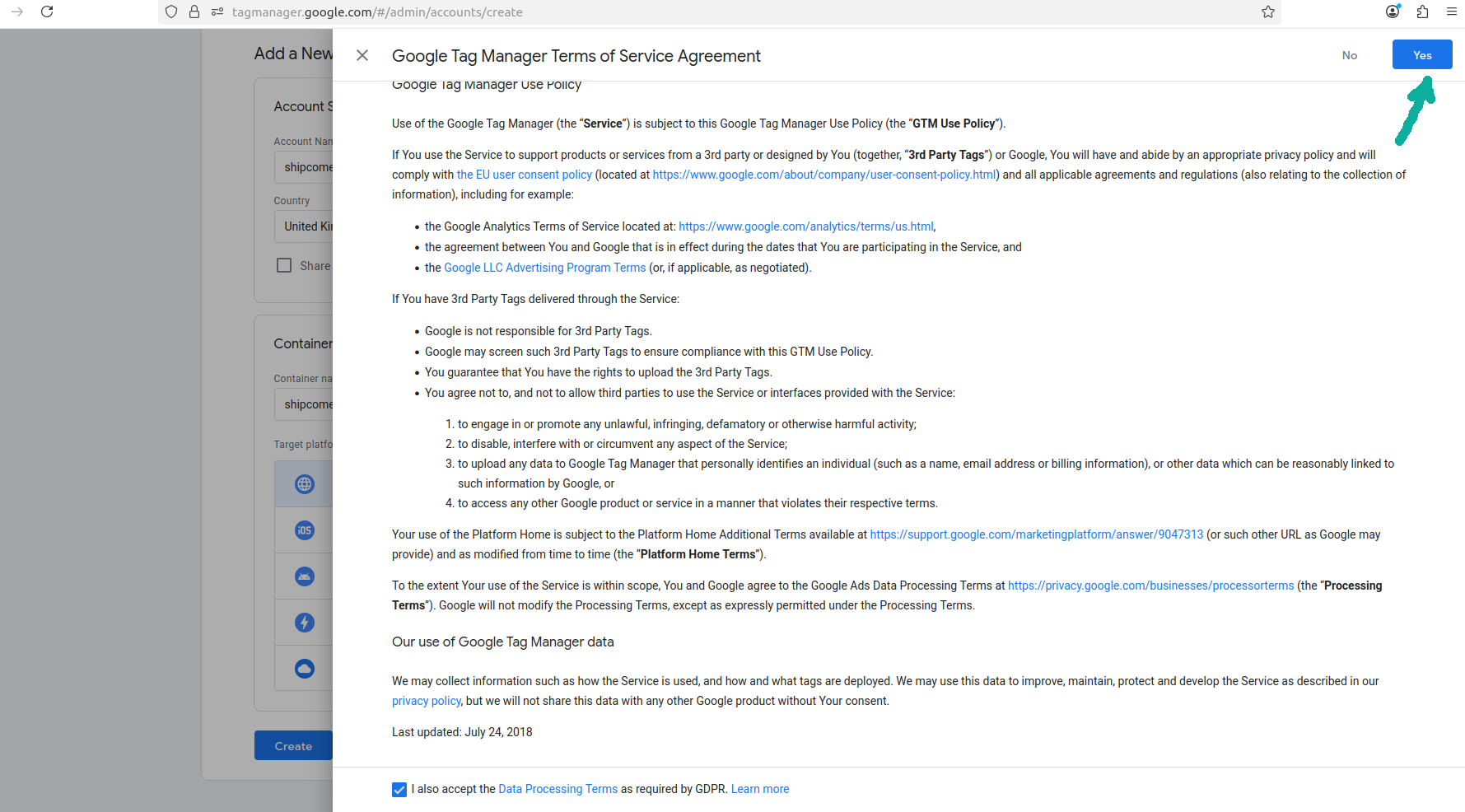Open the user-consent-policy.html URL link
This screenshot has width=1465, height=812.
824,175
